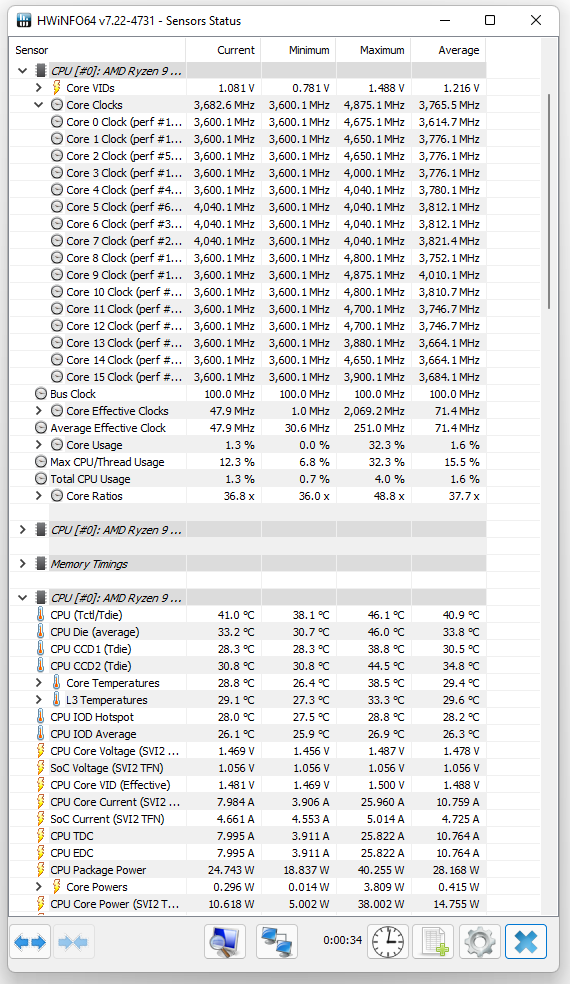Expand the Core Temperatures row

point(39,683)
